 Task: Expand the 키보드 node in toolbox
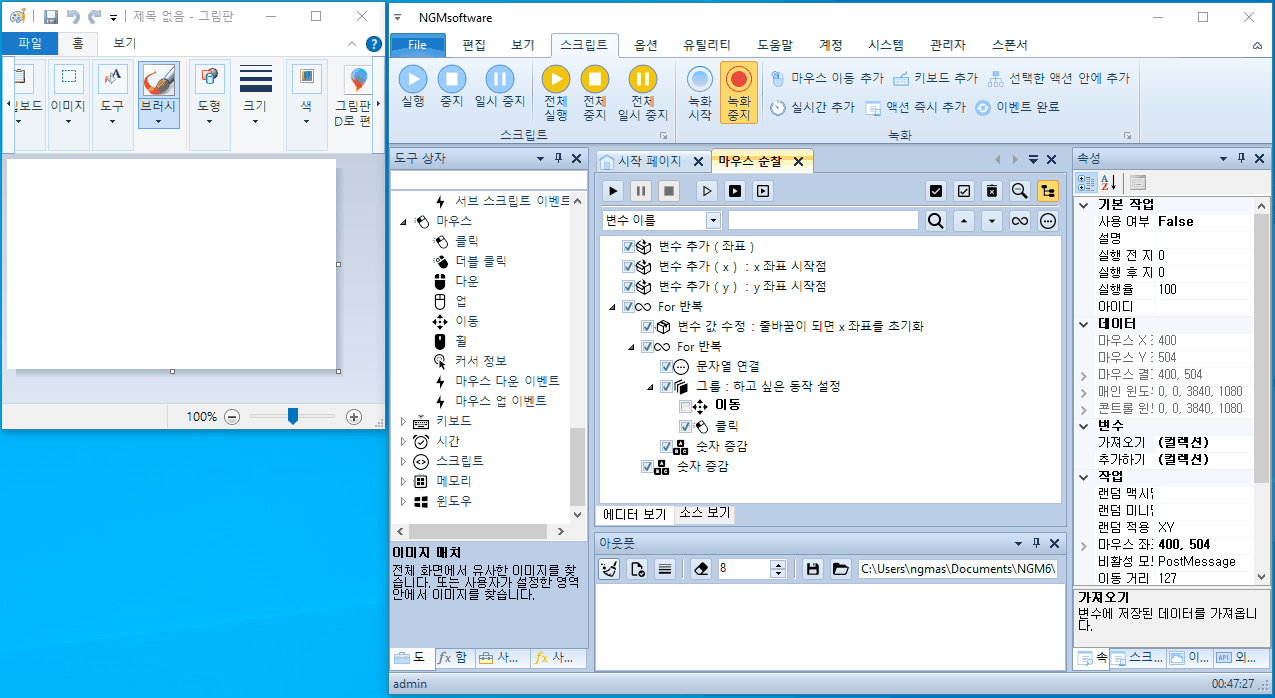pos(404,421)
